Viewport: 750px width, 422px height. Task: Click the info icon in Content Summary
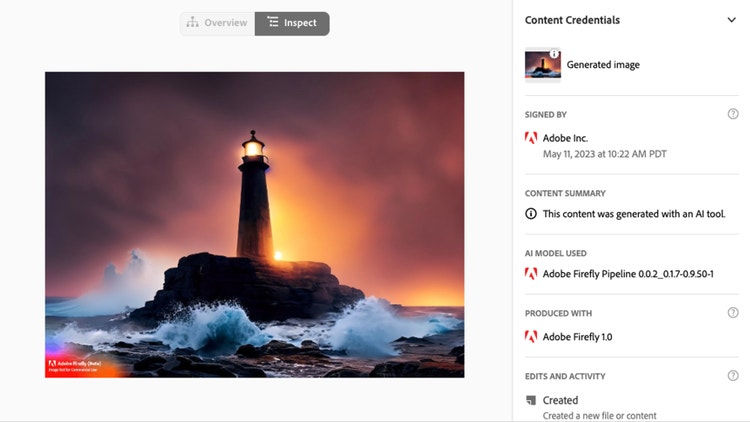click(531, 213)
